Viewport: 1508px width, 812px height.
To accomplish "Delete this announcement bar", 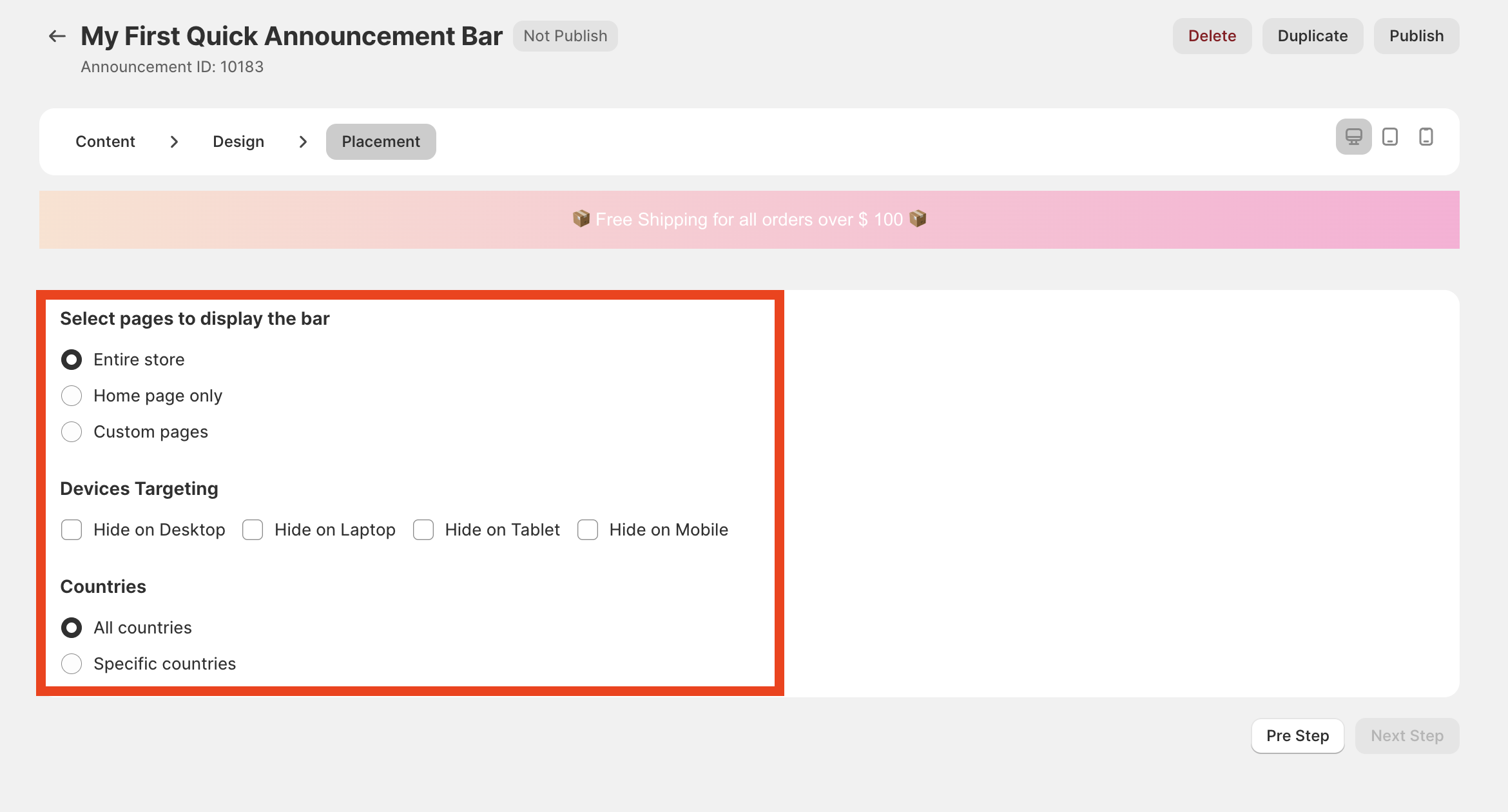I will [1212, 36].
